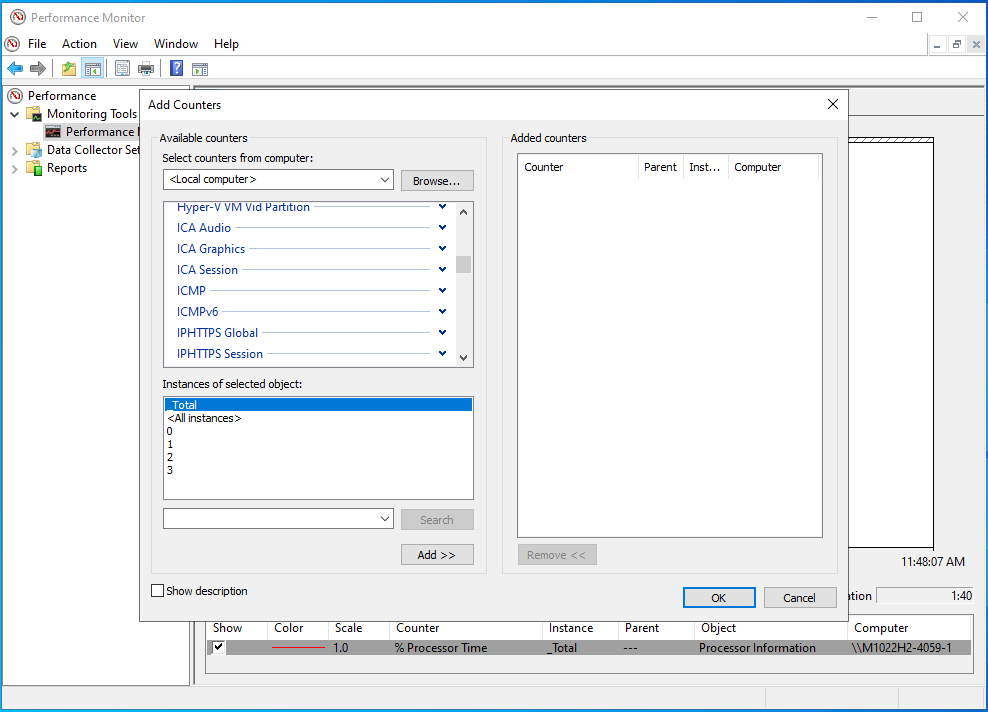The image size is (988, 712).
Task: Toggle the Show/Hide Action Pane icon
Action: click(x=200, y=68)
